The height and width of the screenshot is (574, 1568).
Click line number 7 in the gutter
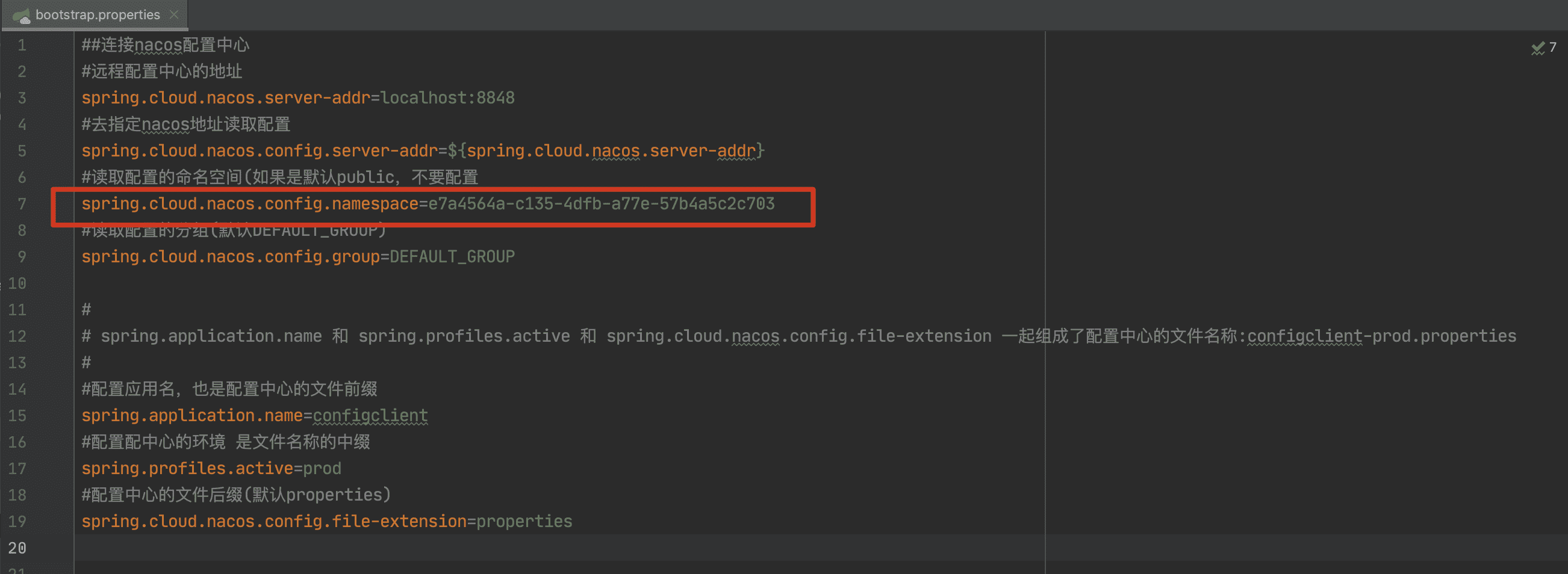(x=22, y=204)
